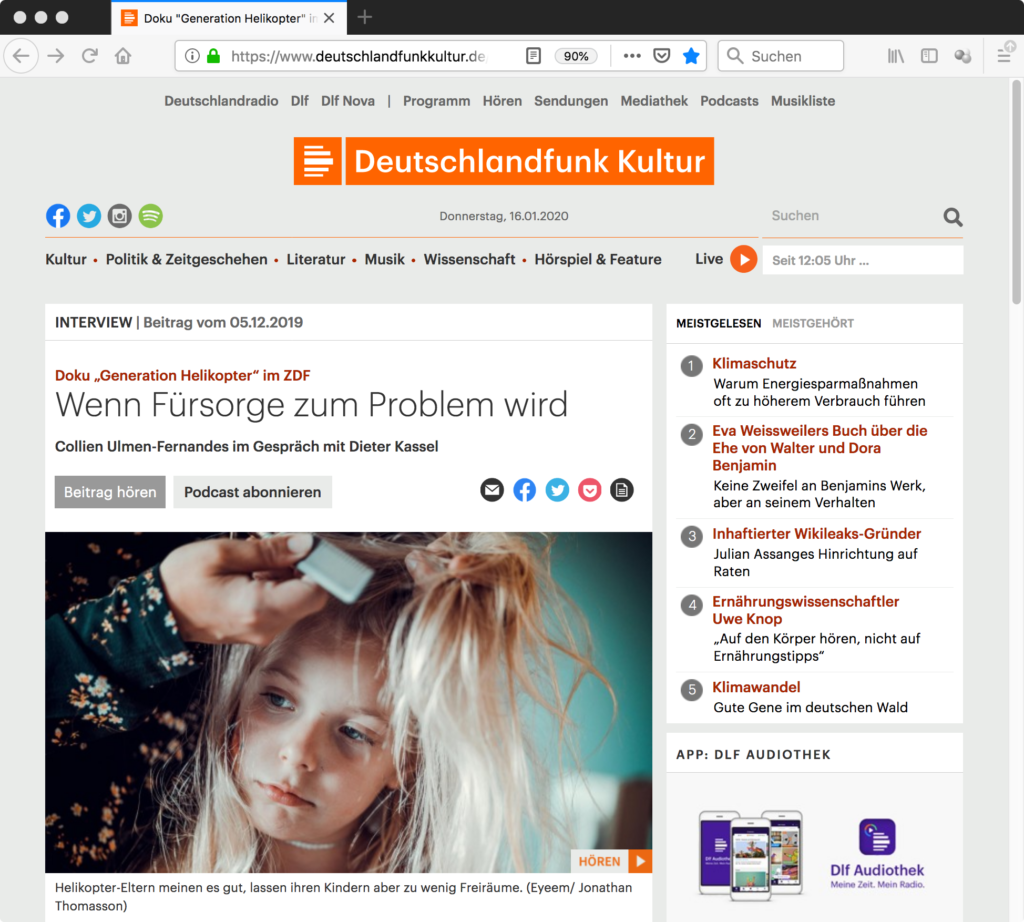Viewport: 1024px width, 922px height.
Task: Click Beitrag hören button
Action: (x=110, y=492)
